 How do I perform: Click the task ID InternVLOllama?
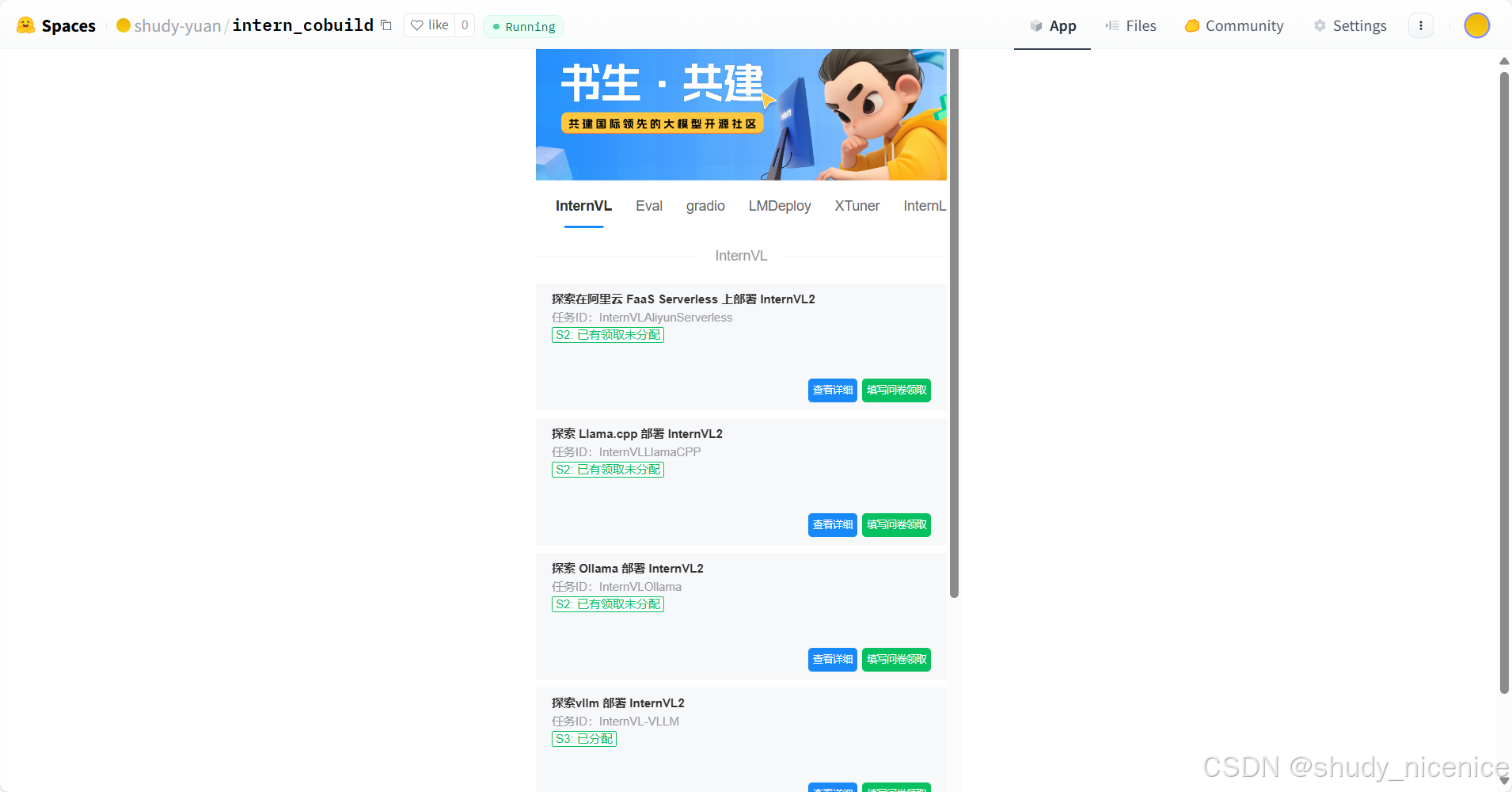point(640,587)
